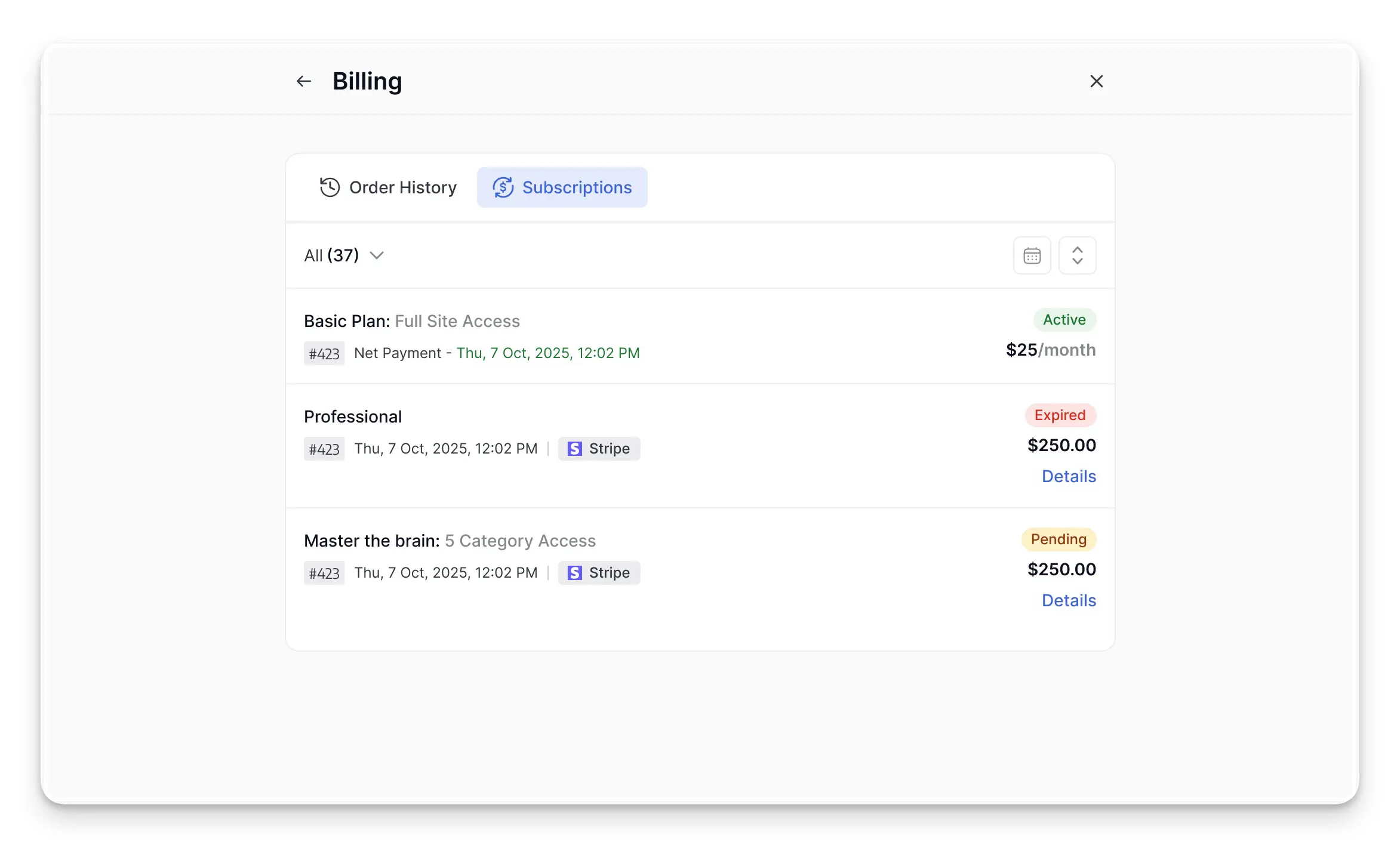Click the Order History clock icon
1400x845 pixels.
(330, 187)
